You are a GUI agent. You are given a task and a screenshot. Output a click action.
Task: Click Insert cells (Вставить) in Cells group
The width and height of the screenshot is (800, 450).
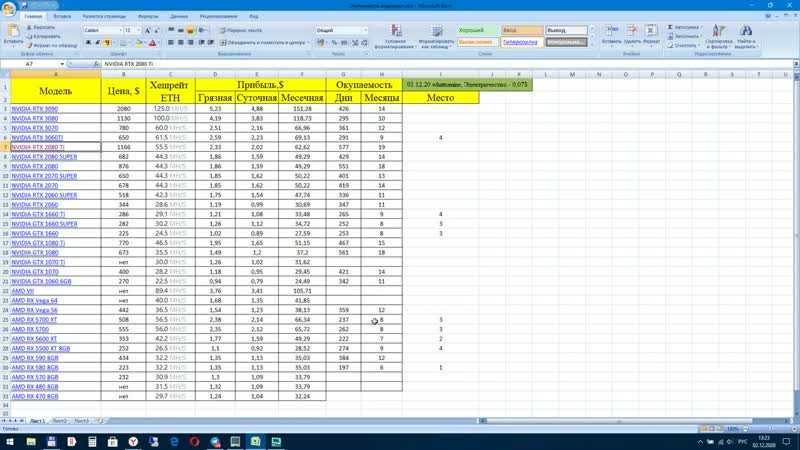(x=611, y=34)
